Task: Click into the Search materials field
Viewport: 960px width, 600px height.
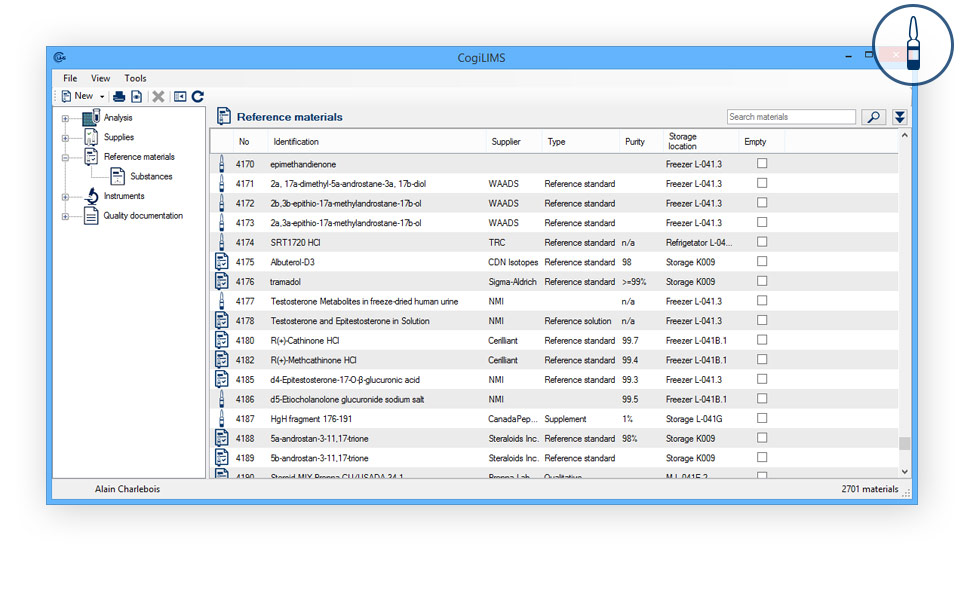Action: click(790, 117)
